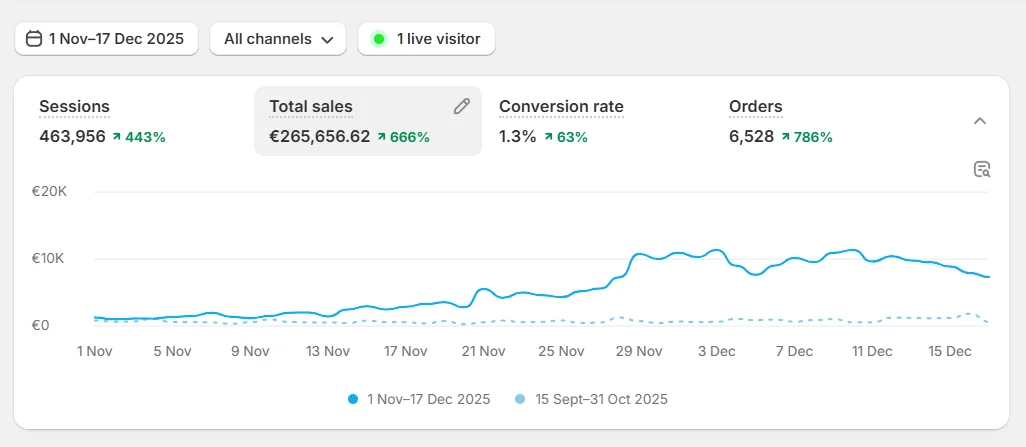
Task: Click the green live visitor indicator dot
Action: point(379,39)
